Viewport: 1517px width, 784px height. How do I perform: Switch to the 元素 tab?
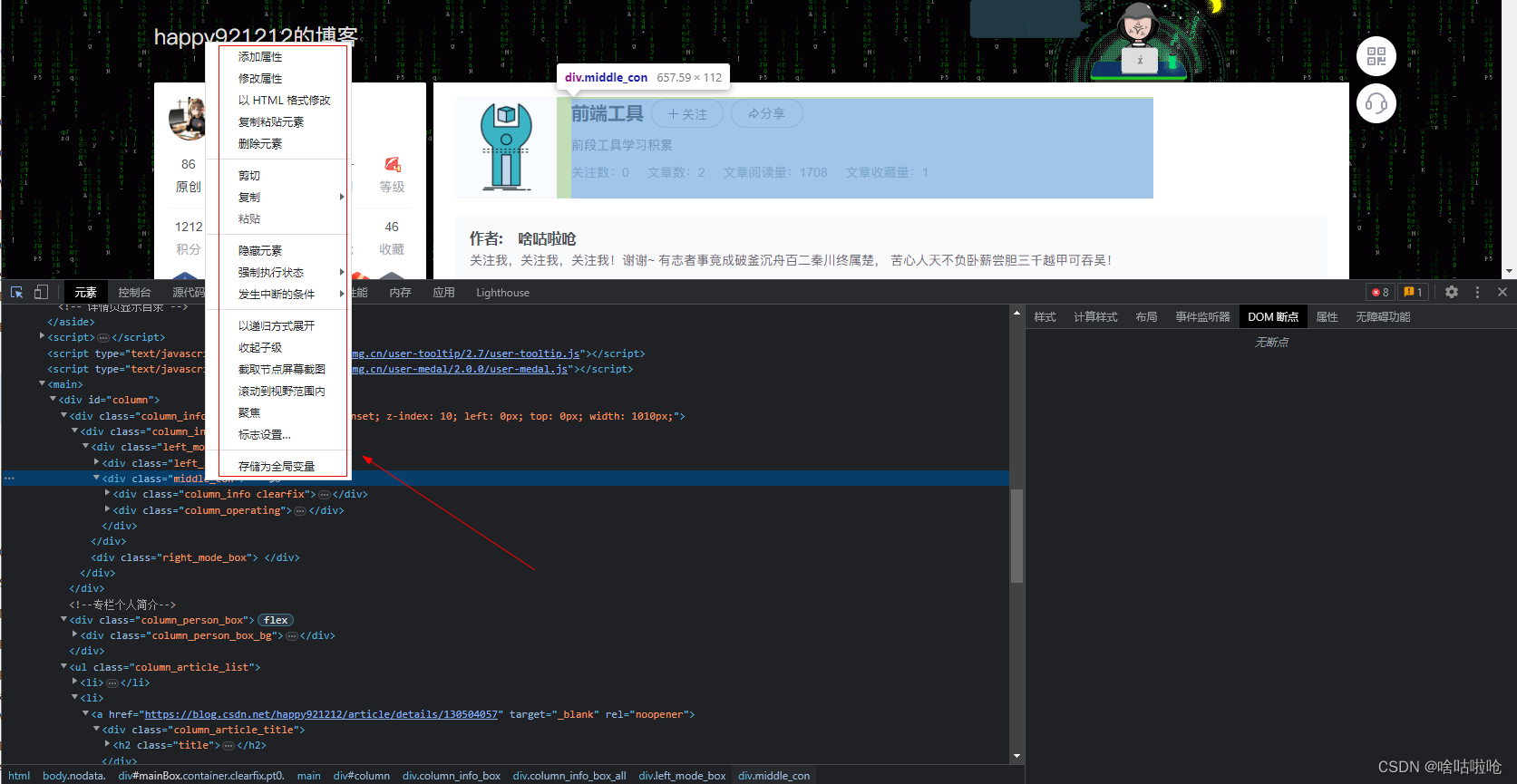coord(85,292)
